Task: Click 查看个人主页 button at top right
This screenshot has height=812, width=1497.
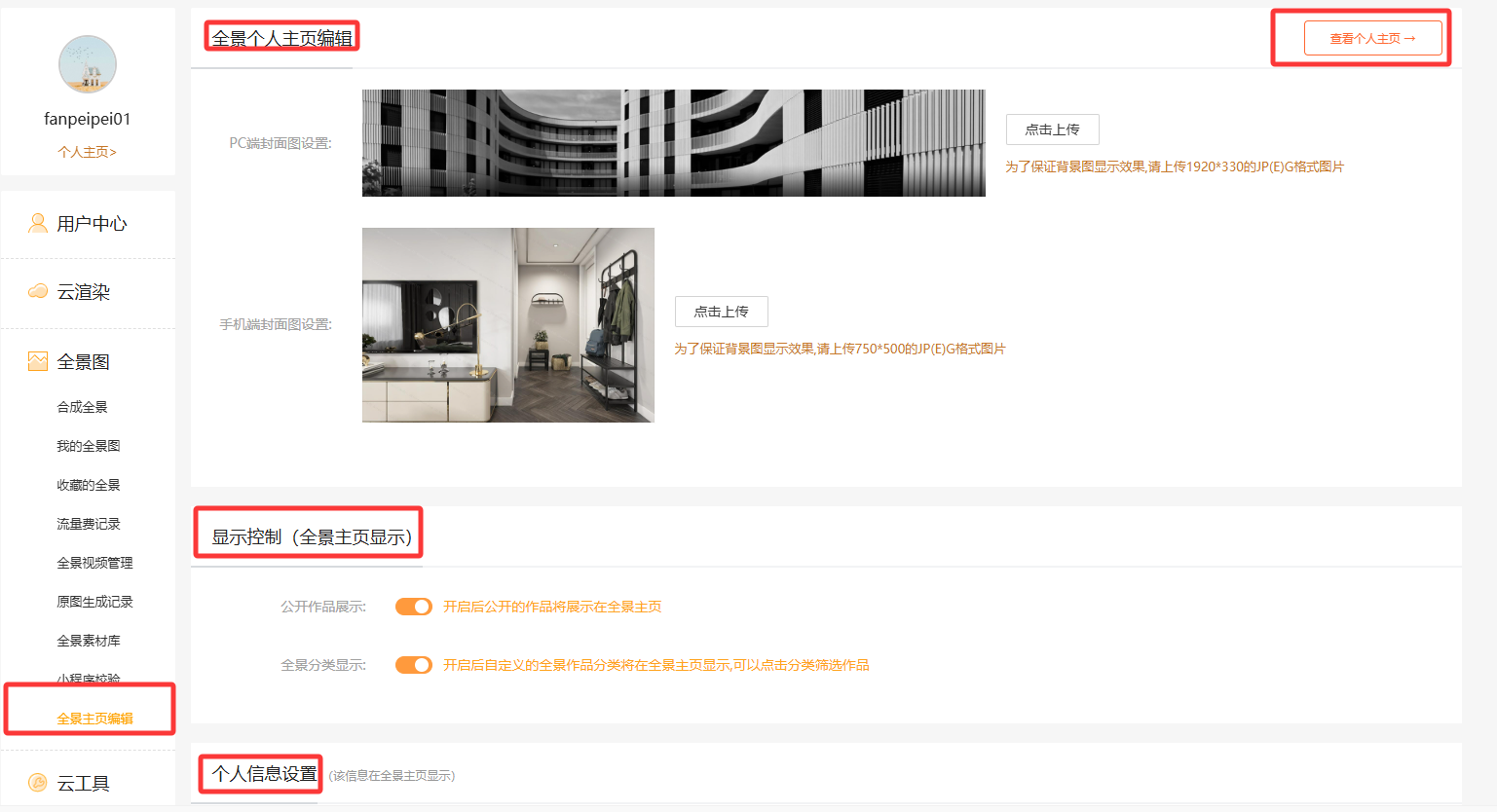Action: [1372, 39]
